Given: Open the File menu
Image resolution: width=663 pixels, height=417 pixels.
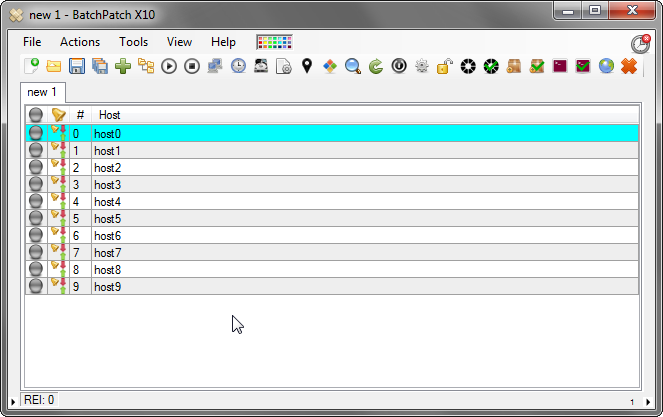Looking at the screenshot, I should click(x=32, y=42).
